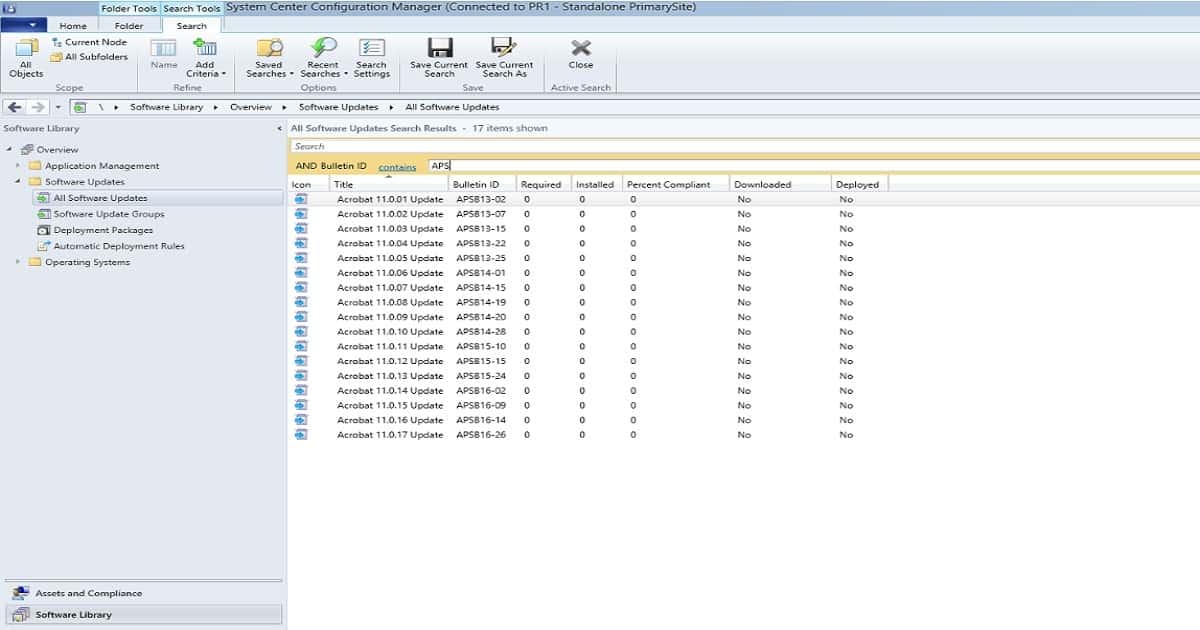Click the Folder Tools contextual tab
Screen dimensions: 1200x630
coord(129,8)
